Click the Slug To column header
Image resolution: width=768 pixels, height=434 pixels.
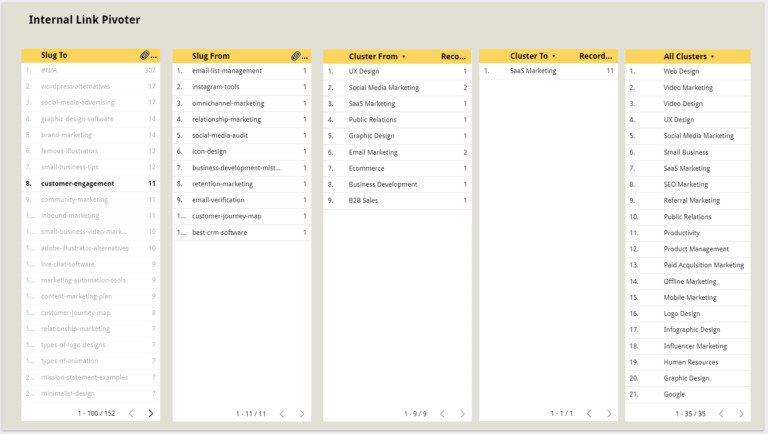coord(54,55)
